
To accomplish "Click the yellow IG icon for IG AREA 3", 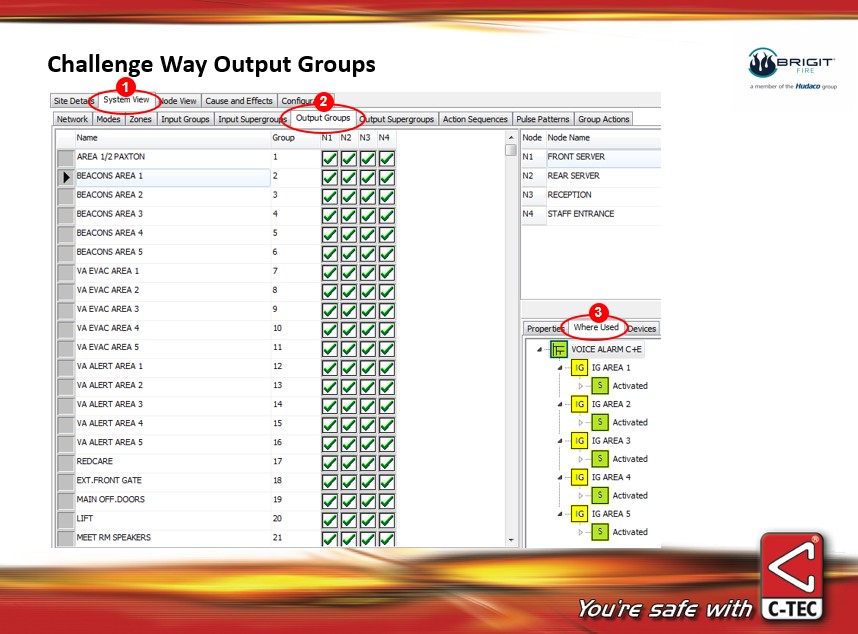I will 580,441.
